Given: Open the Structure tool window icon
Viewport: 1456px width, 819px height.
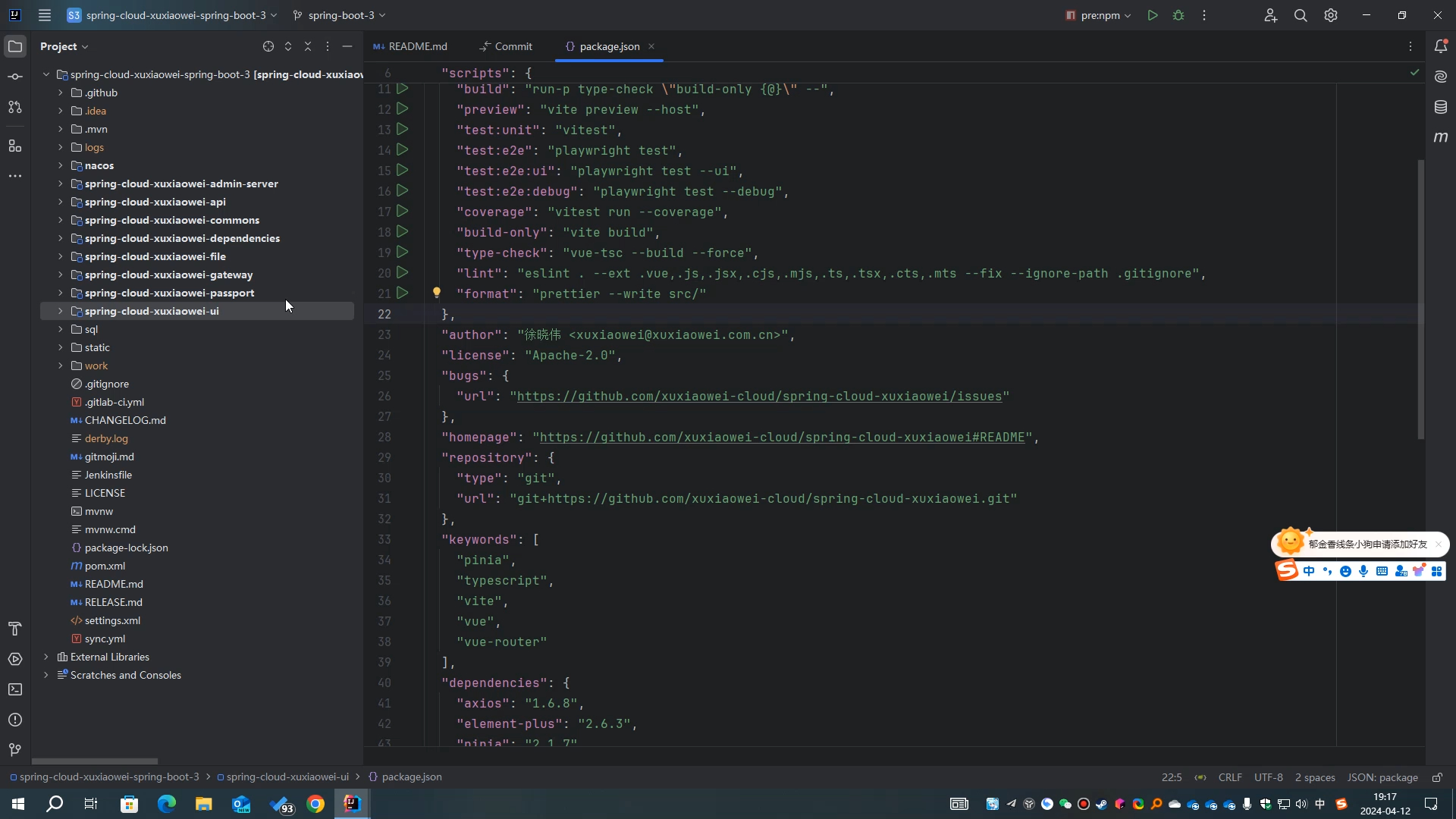Looking at the screenshot, I should (15, 146).
